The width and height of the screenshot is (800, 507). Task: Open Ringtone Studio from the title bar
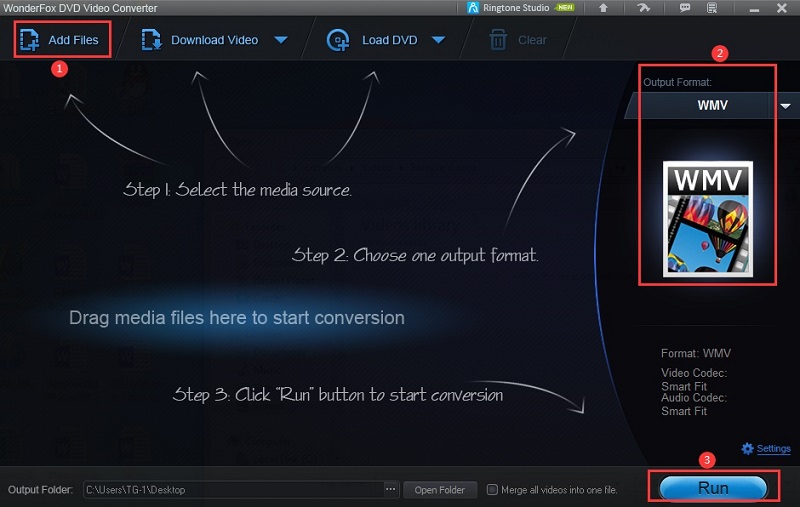[521, 8]
